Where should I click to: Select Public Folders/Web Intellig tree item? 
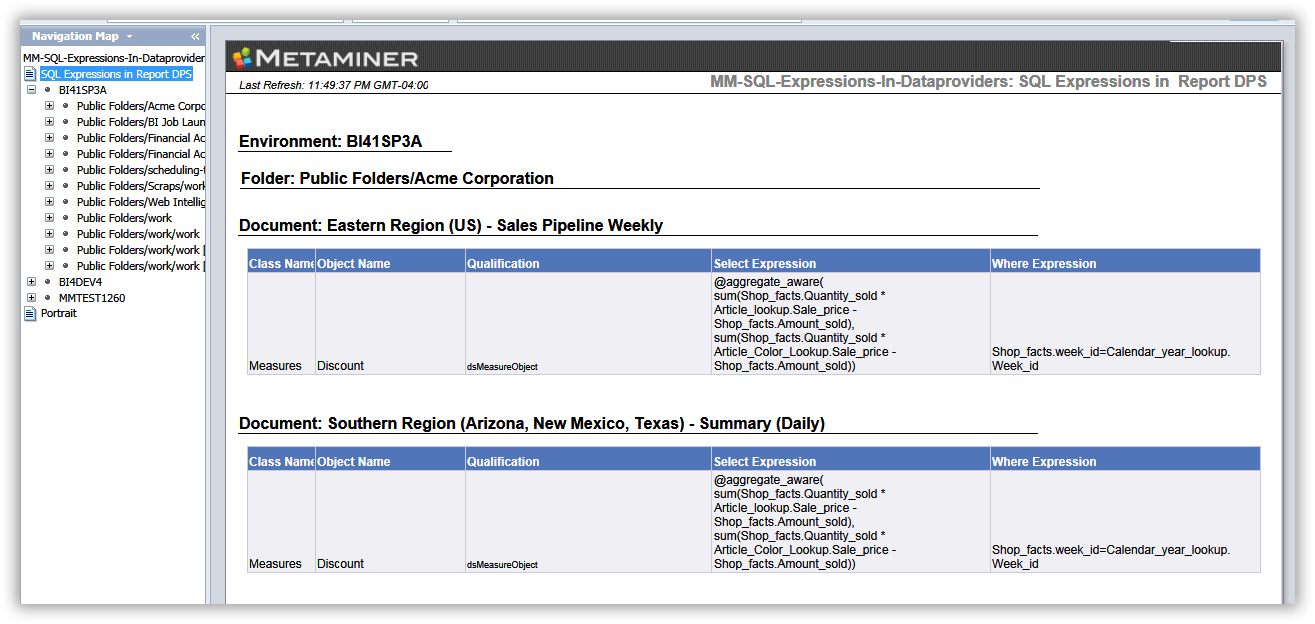pos(141,202)
